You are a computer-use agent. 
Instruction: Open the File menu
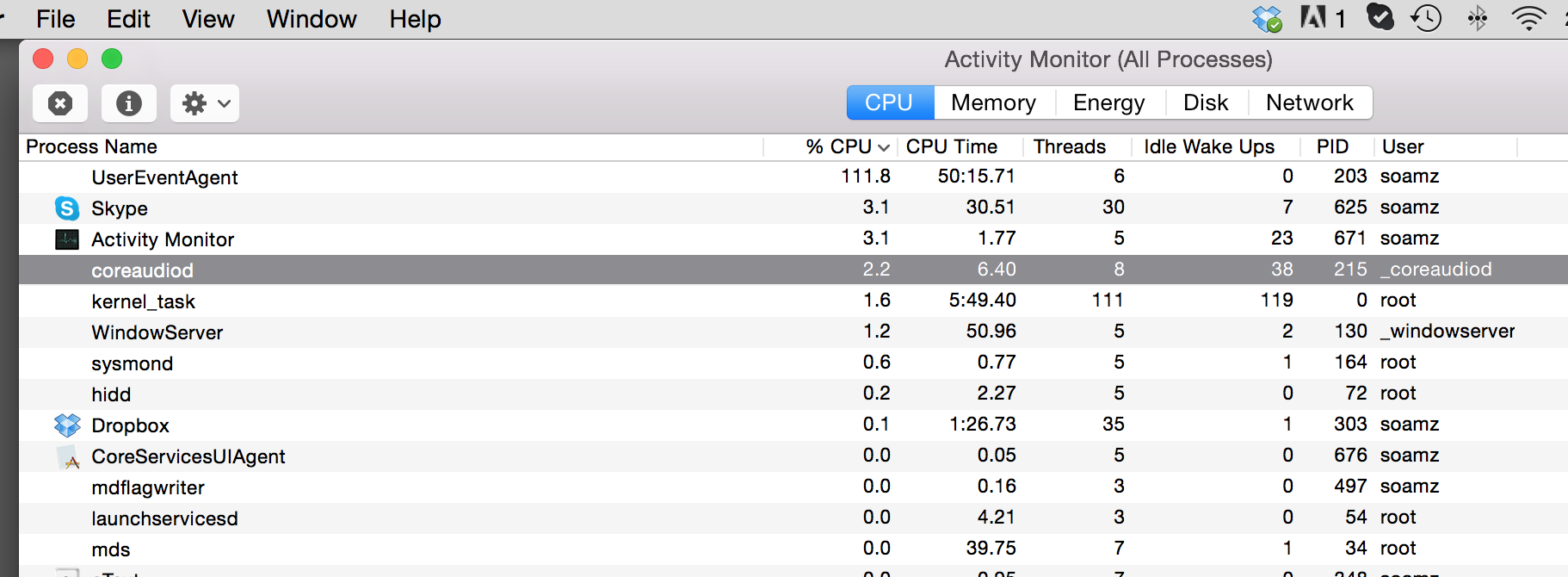56,19
